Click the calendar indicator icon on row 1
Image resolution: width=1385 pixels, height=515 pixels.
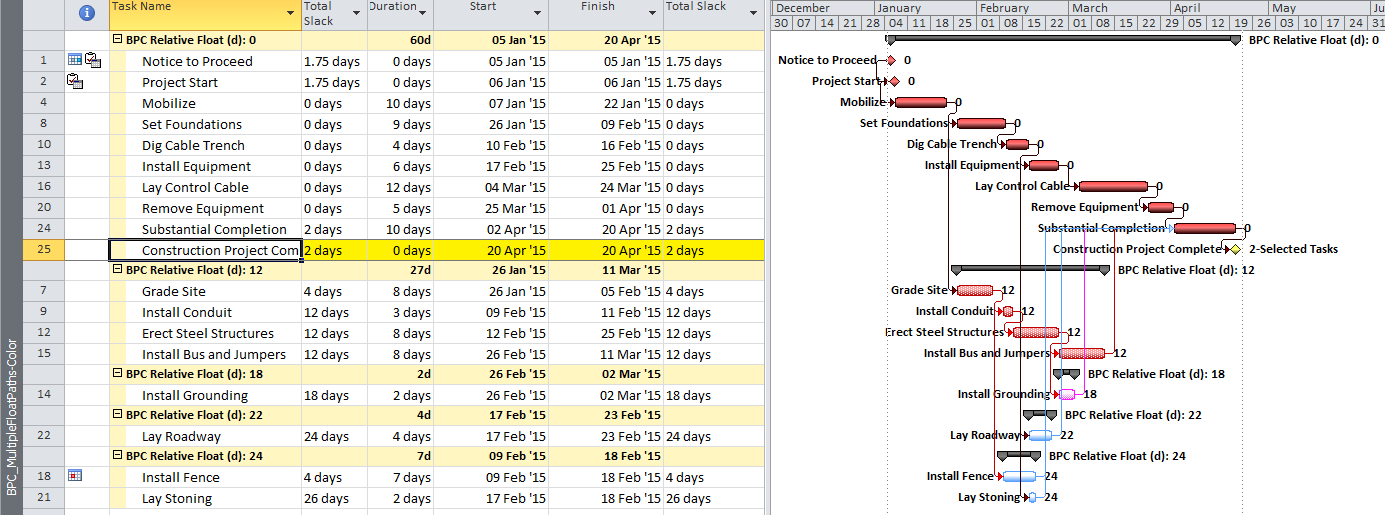75,61
